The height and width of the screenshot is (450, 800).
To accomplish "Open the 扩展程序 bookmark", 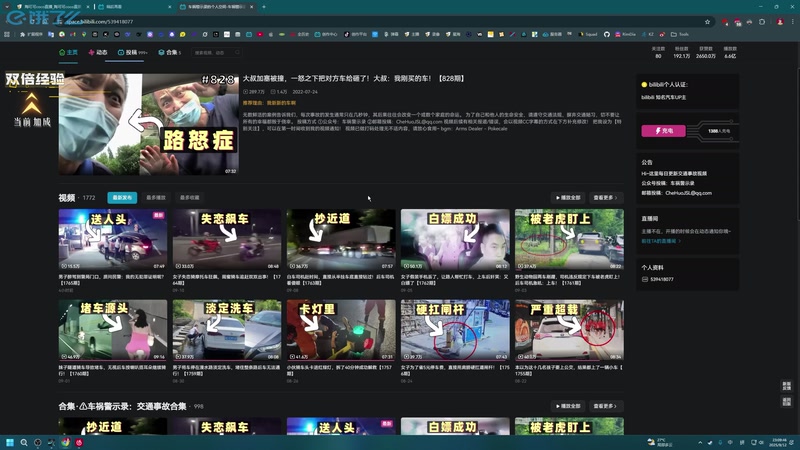I will pos(32,35).
